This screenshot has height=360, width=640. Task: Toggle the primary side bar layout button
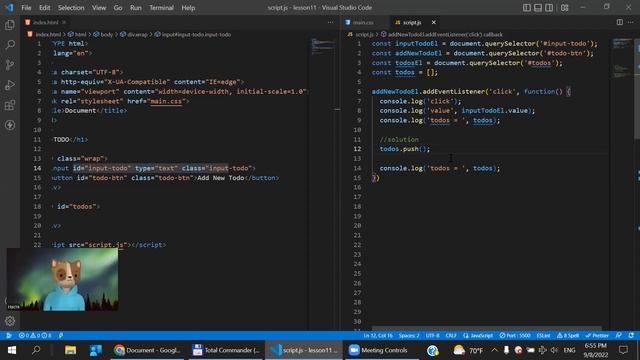pyautogui.click(x=527, y=8)
